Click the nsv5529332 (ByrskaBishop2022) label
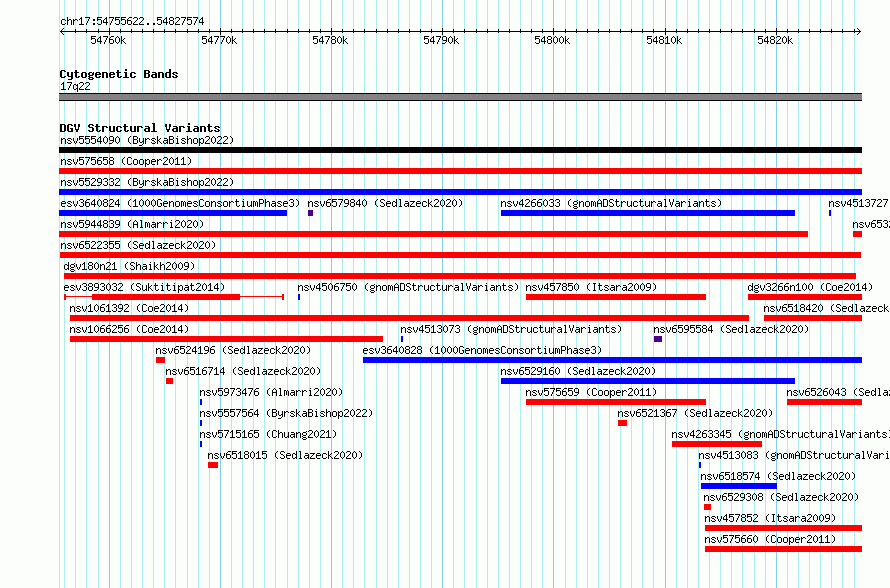Image resolution: width=890 pixels, height=588 pixels. click(x=147, y=182)
